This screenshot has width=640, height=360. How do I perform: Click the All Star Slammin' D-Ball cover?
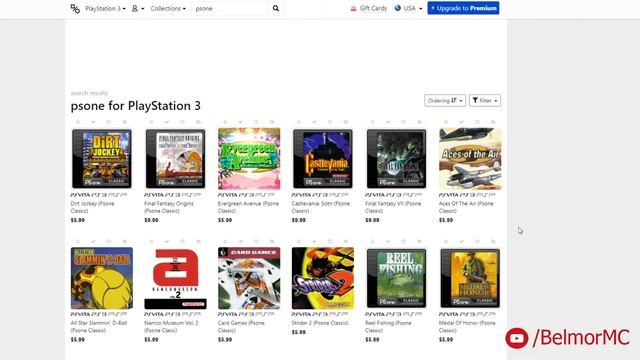coord(102,278)
